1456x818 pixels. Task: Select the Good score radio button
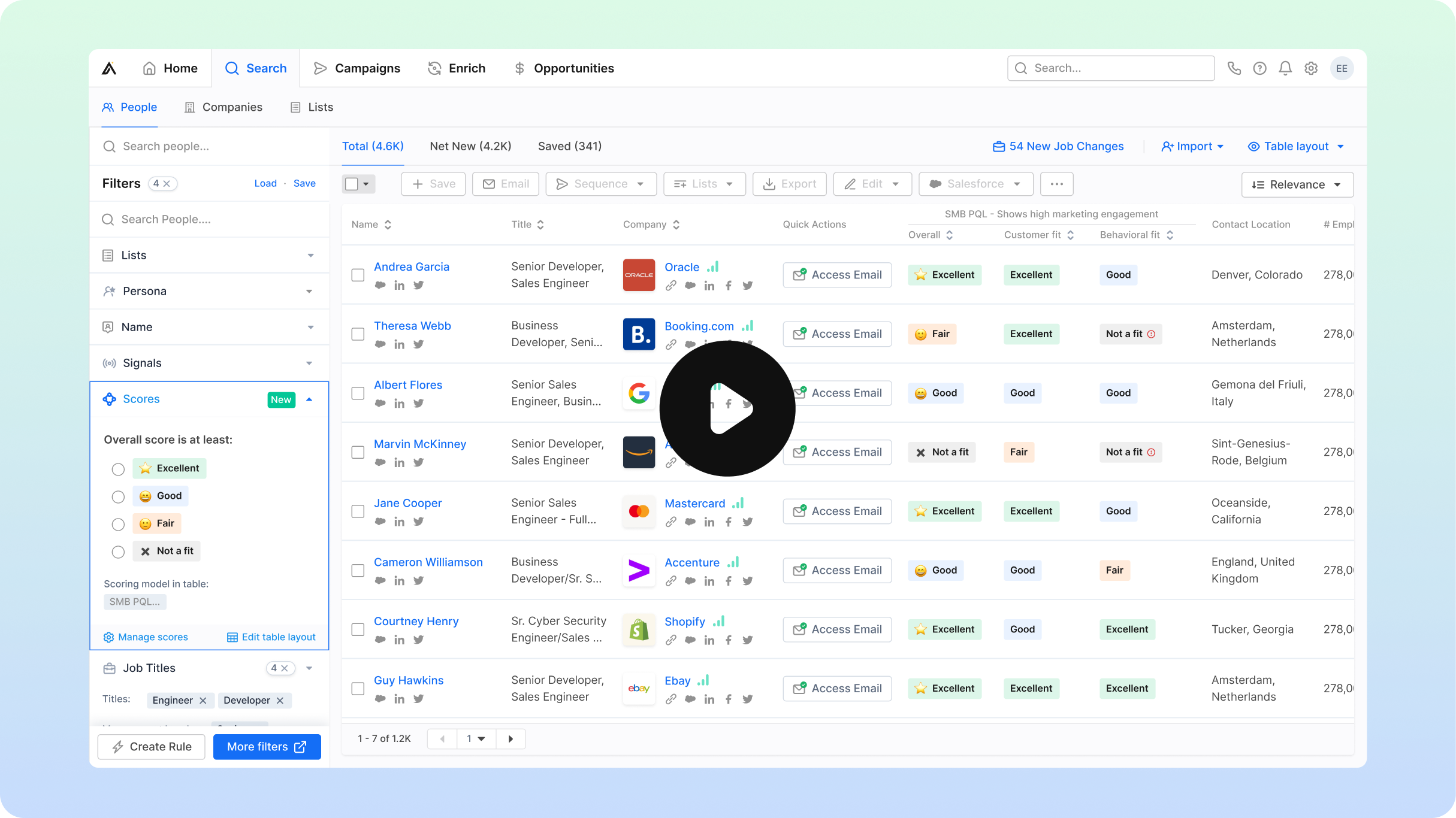coord(118,496)
